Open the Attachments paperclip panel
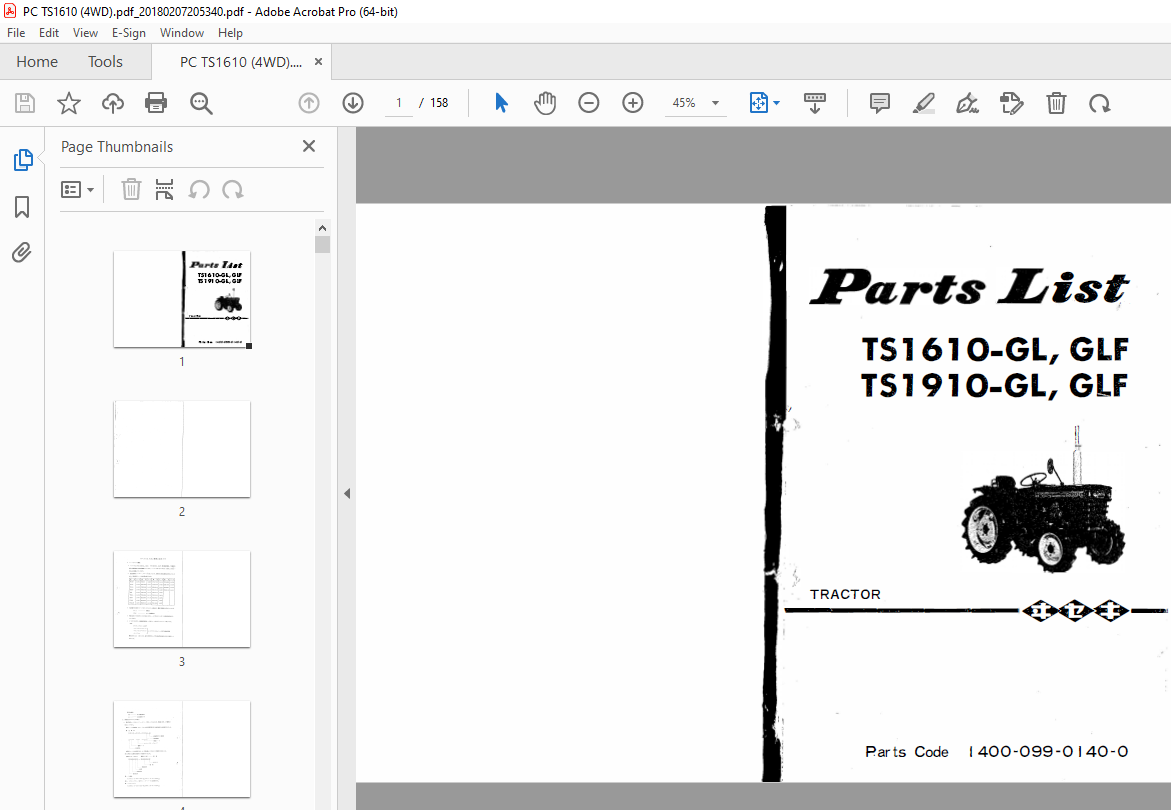1171x810 pixels. pos(22,253)
